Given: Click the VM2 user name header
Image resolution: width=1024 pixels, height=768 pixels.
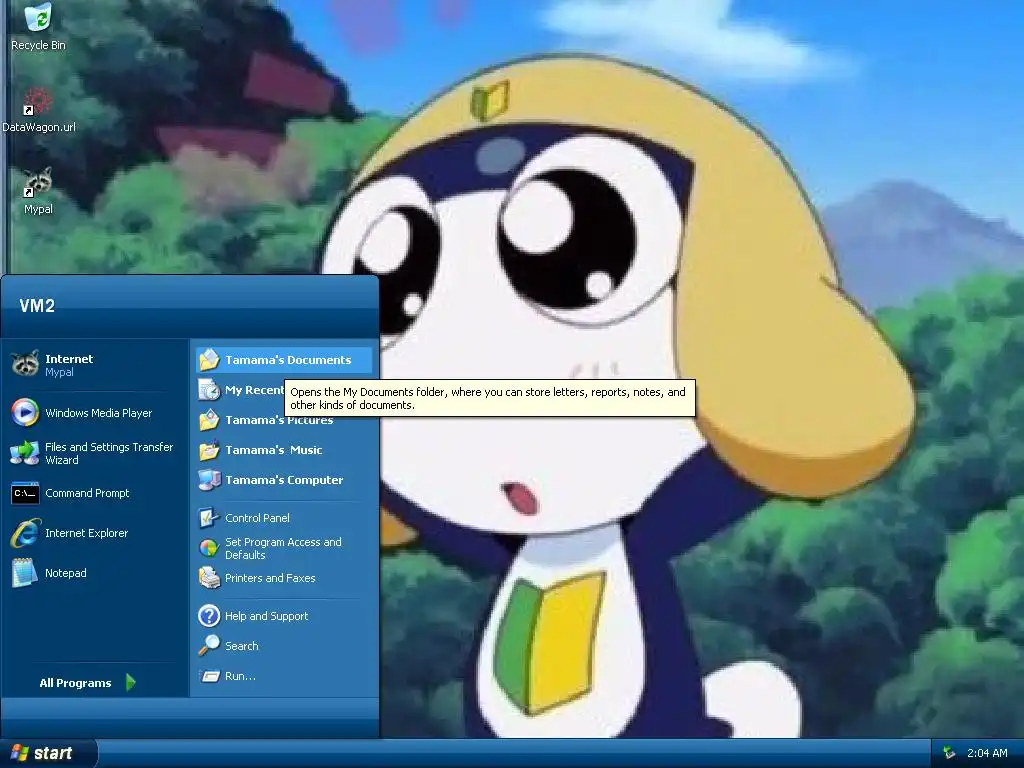Looking at the screenshot, I should click(37, 306).
